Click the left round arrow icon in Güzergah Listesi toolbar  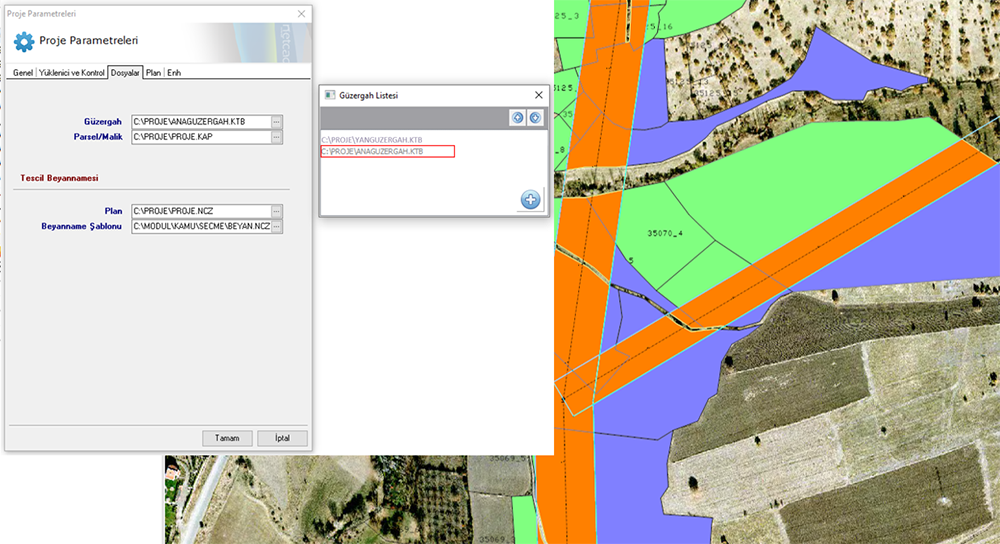[517, 117]
